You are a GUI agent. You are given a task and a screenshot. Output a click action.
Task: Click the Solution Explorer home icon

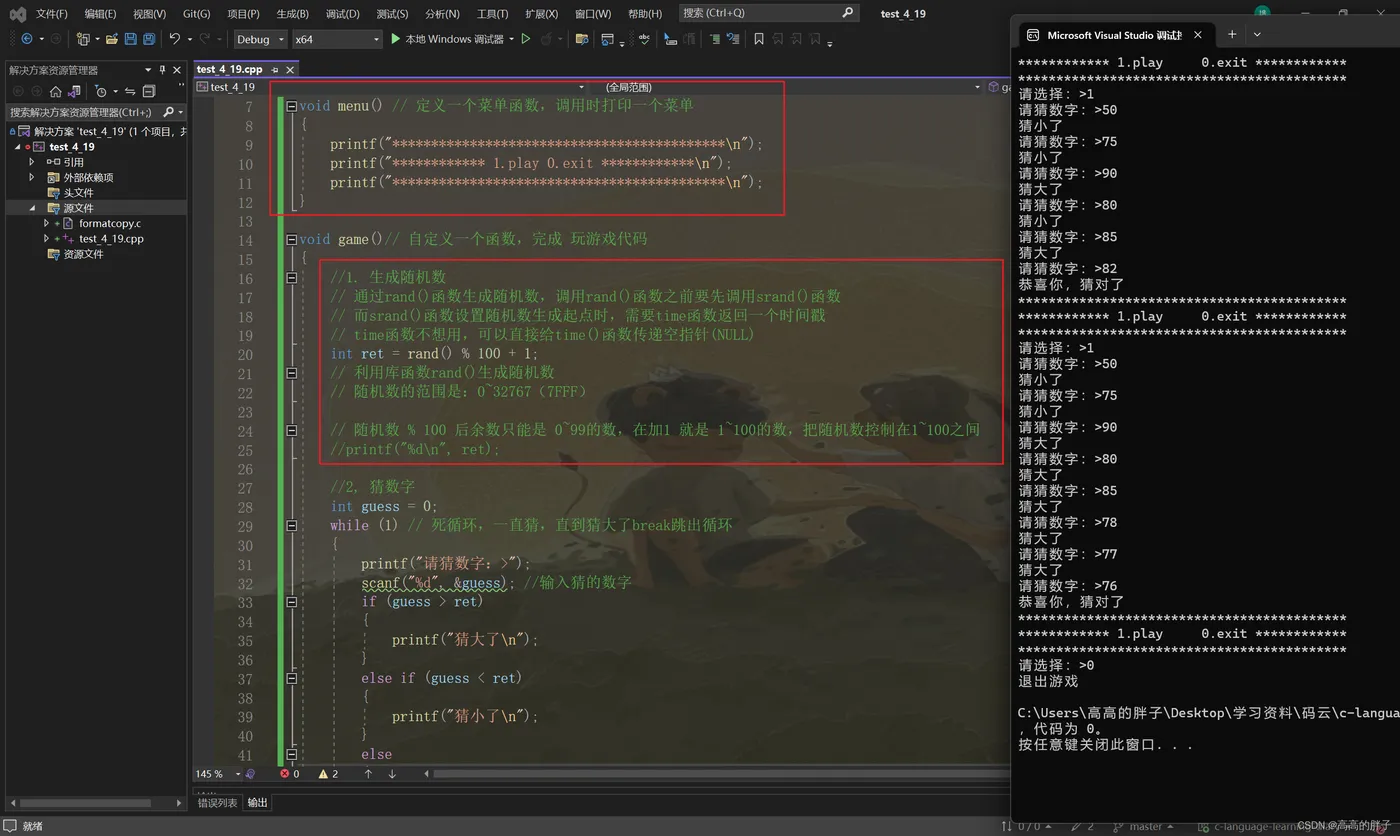pyautogui.click(x=56, y=91)
